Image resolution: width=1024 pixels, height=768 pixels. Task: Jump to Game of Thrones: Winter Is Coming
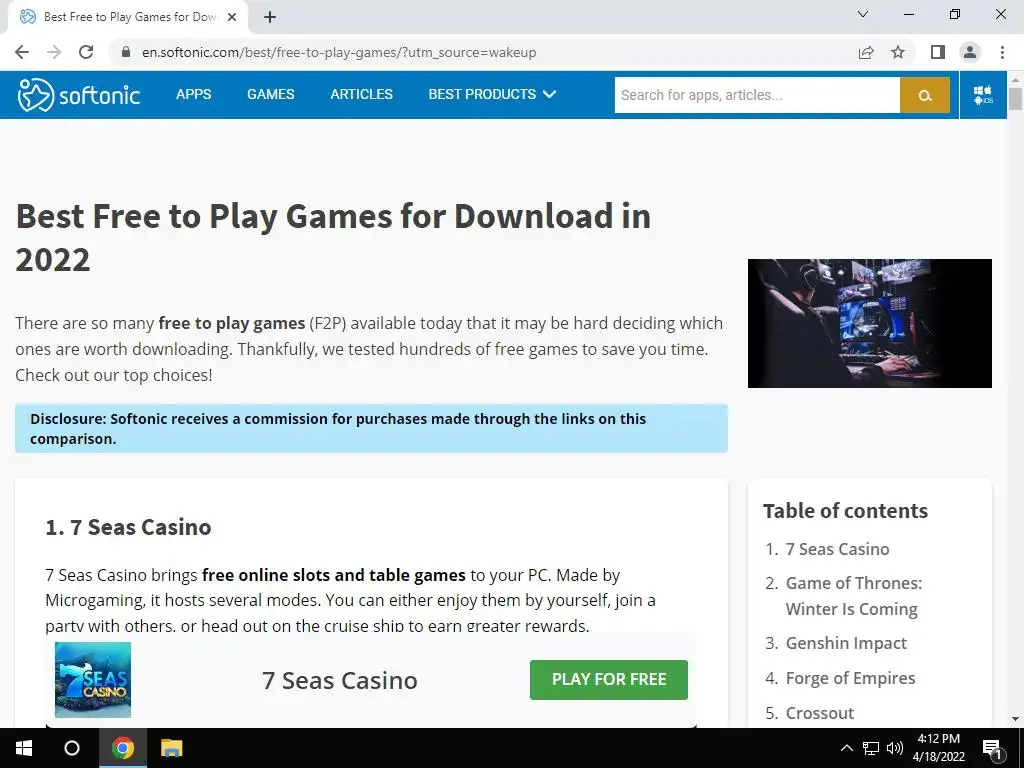[854, 596]
